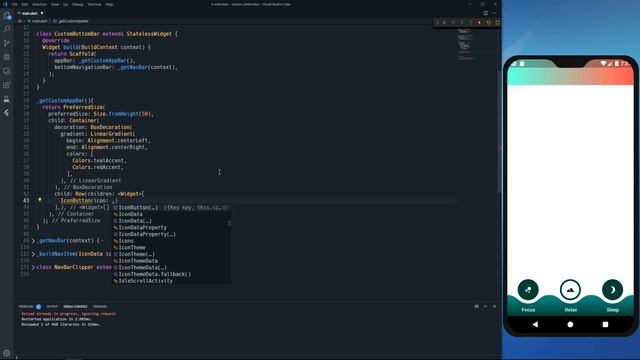Open the File menu
Screen dimensions: 640x360
tap(15, 4)
